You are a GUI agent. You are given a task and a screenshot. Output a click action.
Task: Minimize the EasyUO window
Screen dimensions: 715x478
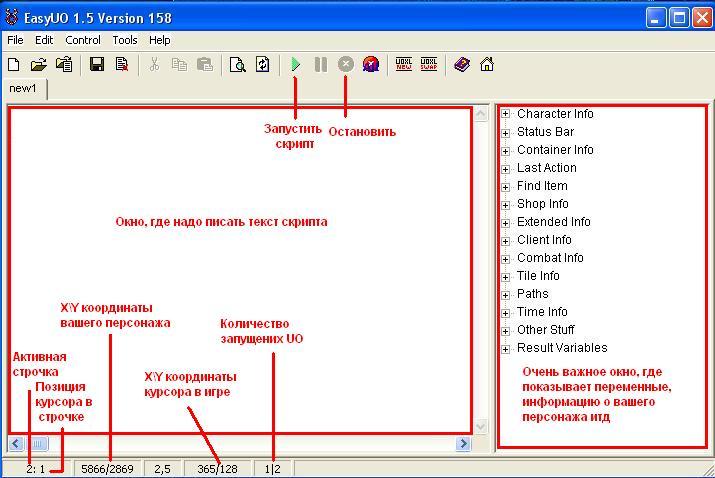coord(656,18)
